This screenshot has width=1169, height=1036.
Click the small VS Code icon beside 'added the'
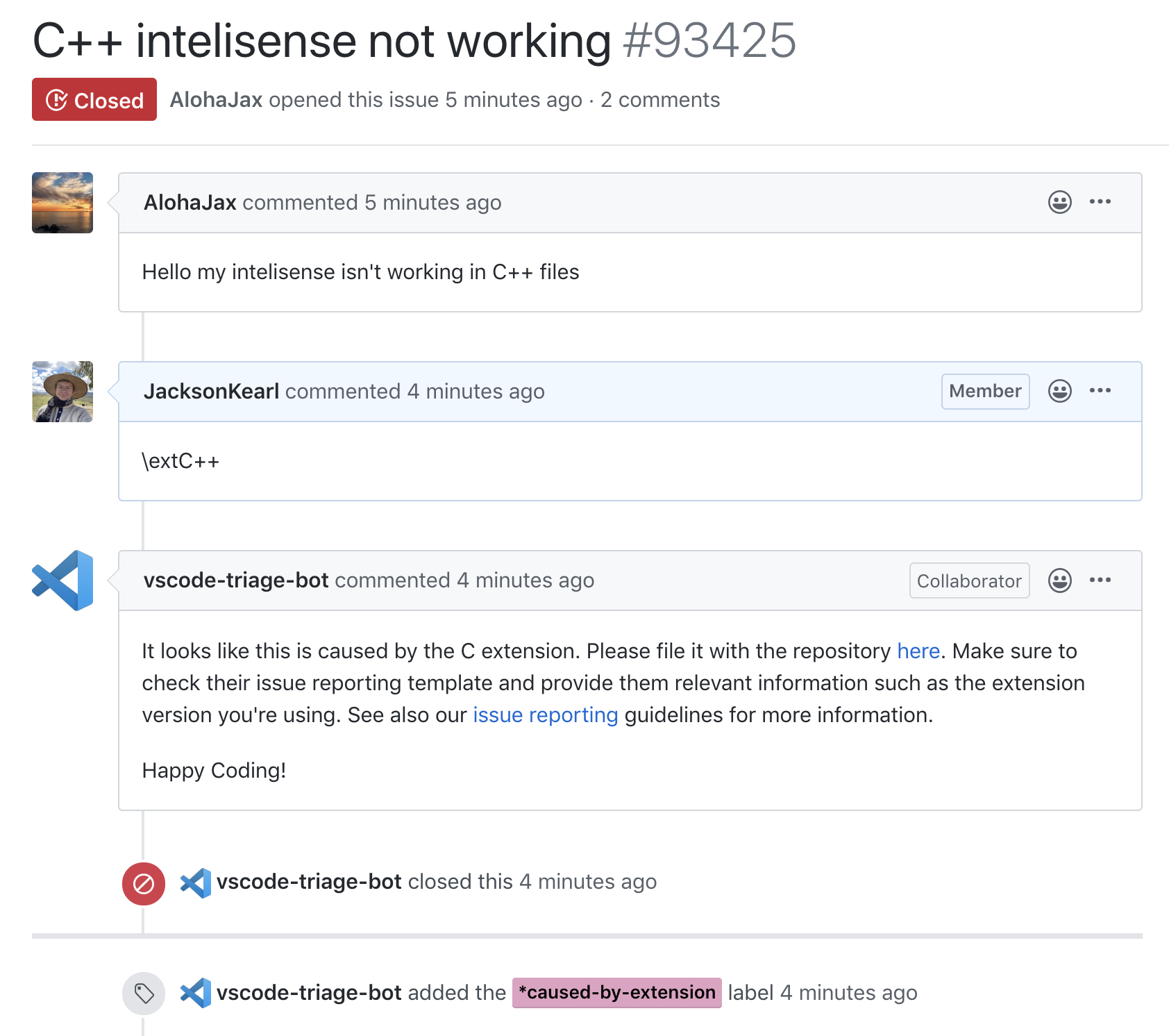pos(196,993)
